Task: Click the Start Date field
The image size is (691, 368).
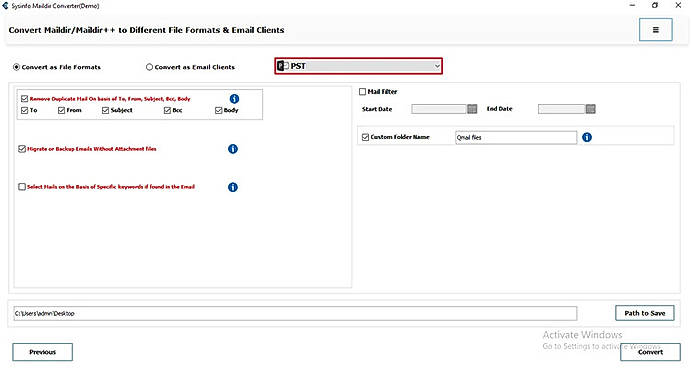Action: point(439,109)
